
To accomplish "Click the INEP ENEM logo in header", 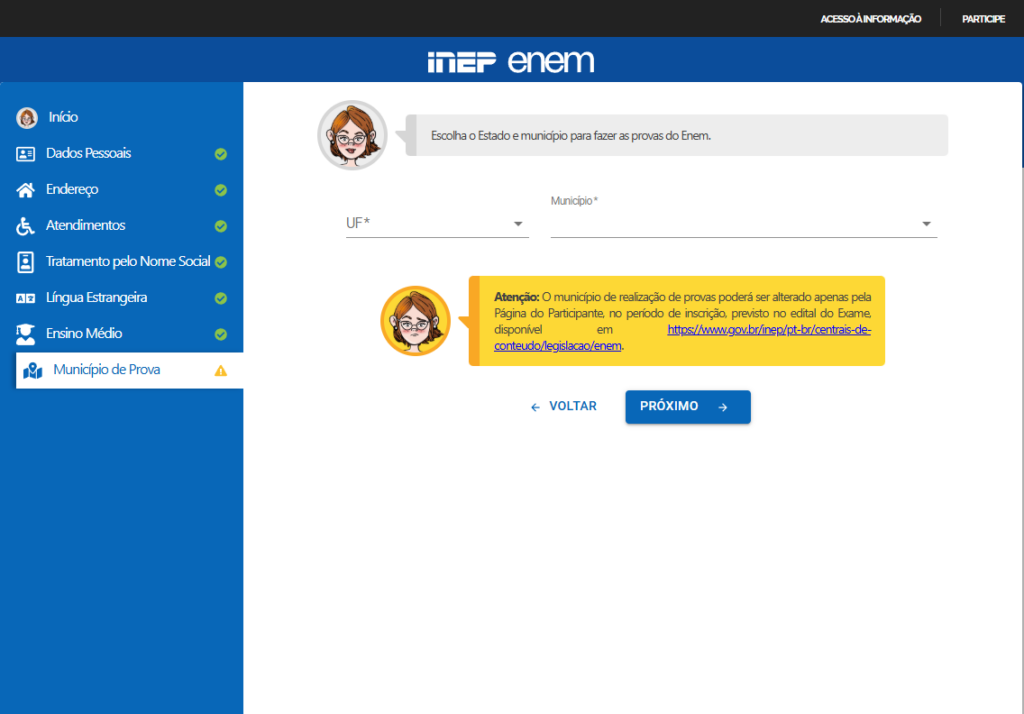I will pyautogui.click(x=511, y=61).
